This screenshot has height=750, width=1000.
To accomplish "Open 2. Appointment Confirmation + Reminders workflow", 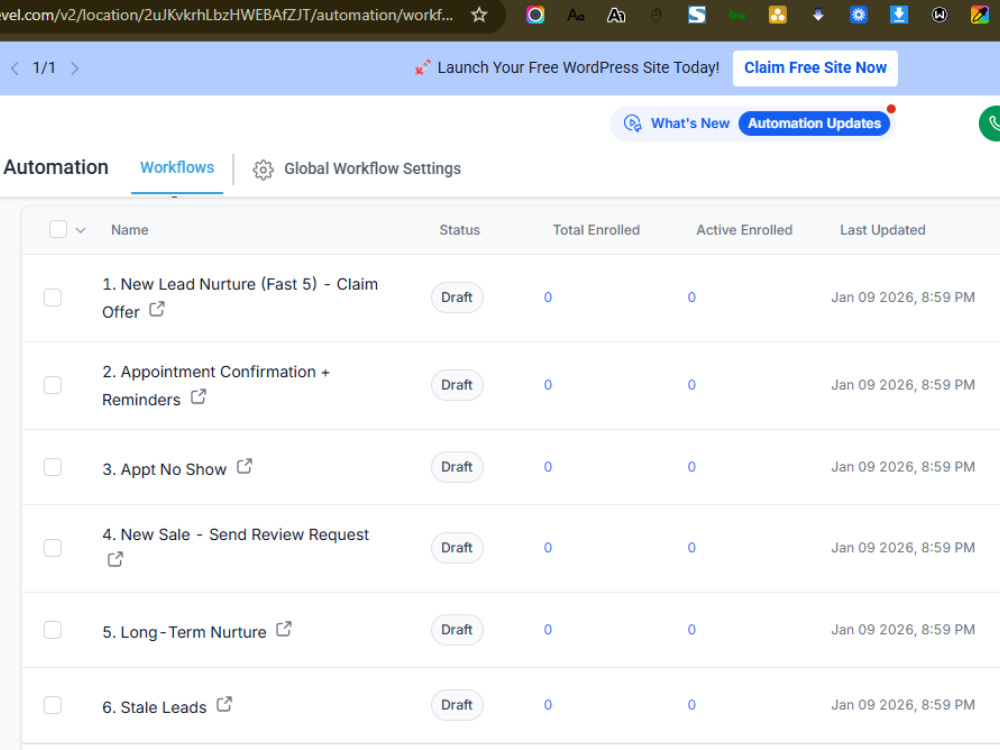I will (x=216, y=385).
